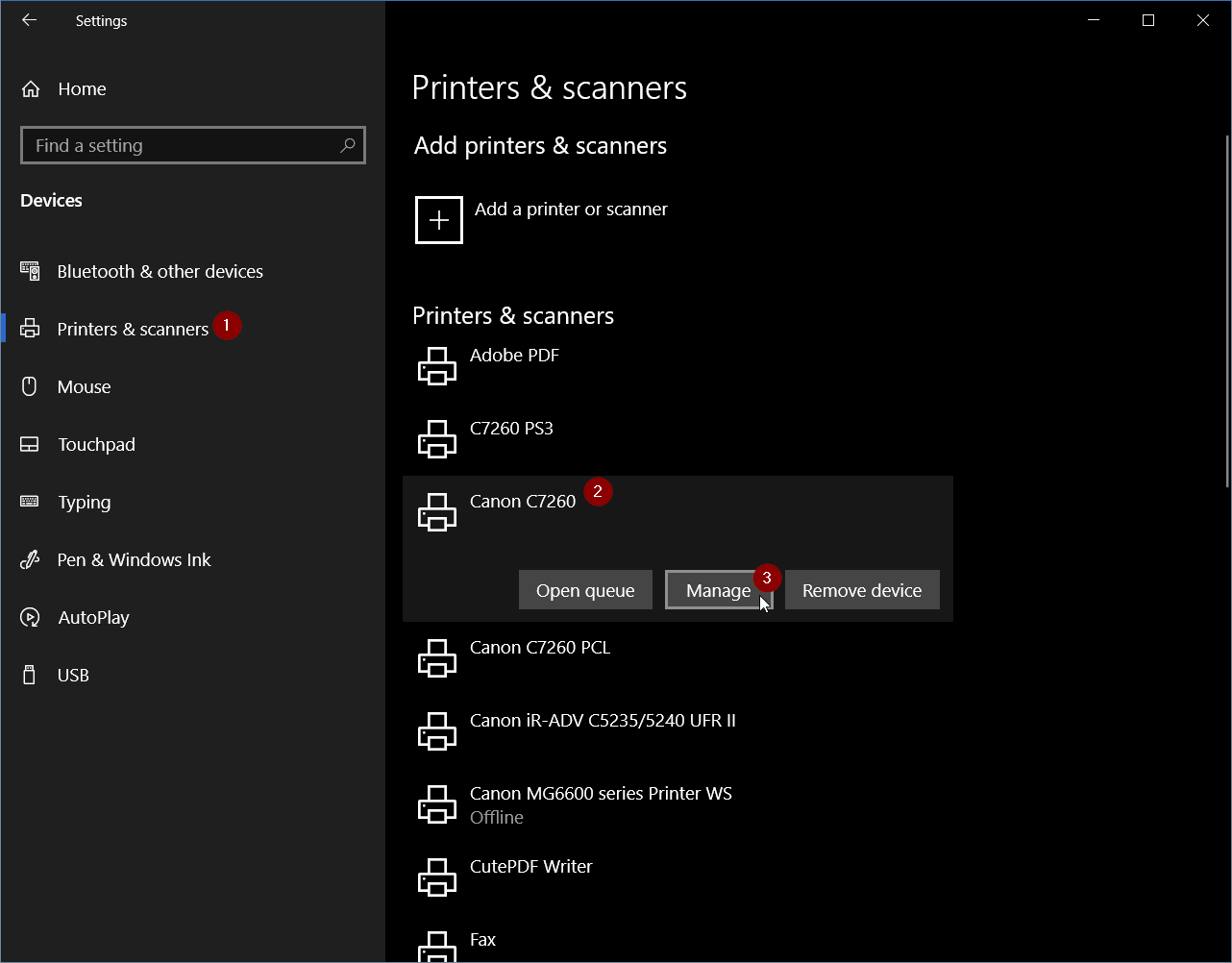Viewport: 1232px width, 963px height.
Task: Select Canon MG6600 series Printer WS
Action: tap(601, 793)
